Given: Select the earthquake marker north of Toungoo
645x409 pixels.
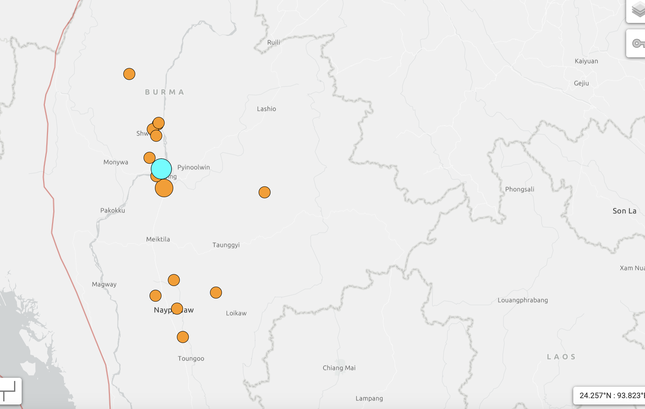Looking at the screenshot, I should pos(182,337).
